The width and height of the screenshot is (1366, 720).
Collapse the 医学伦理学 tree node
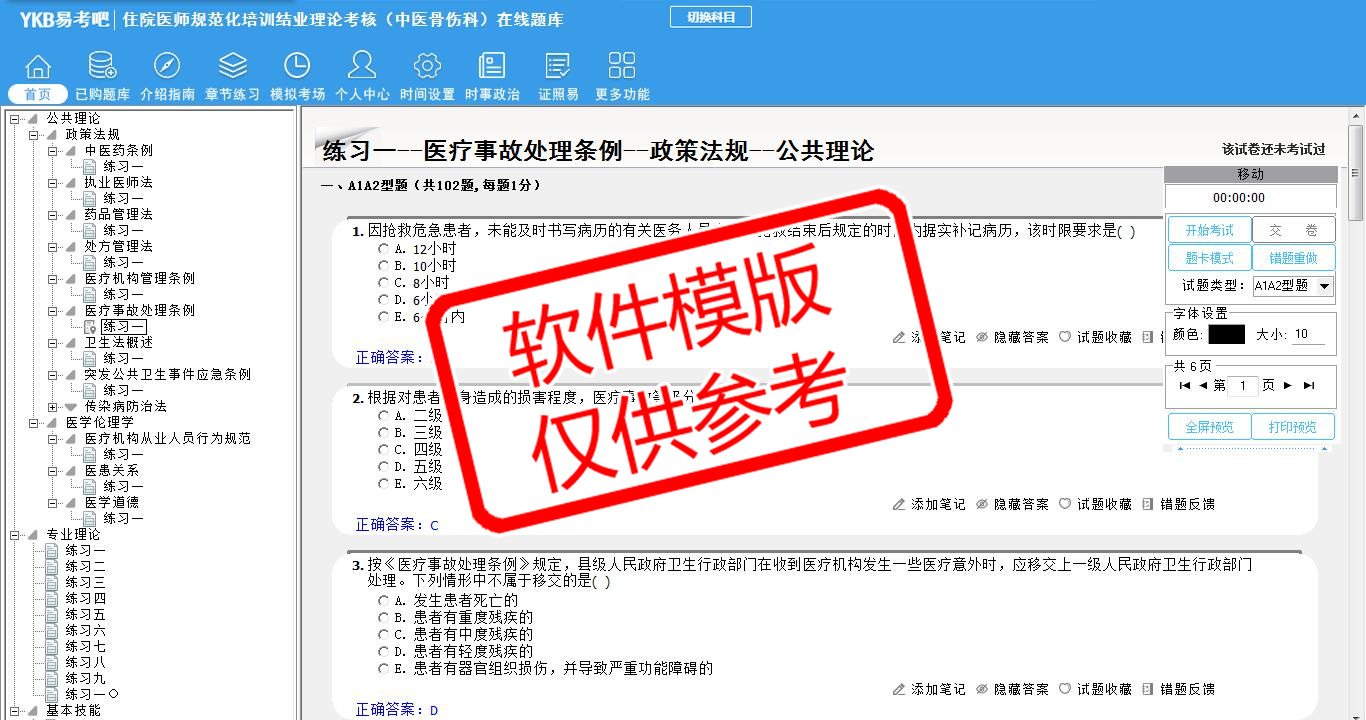pos(34,423)
